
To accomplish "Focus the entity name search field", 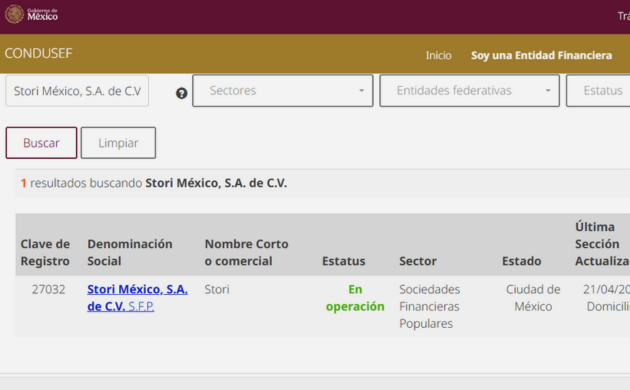I will point(77,91).
